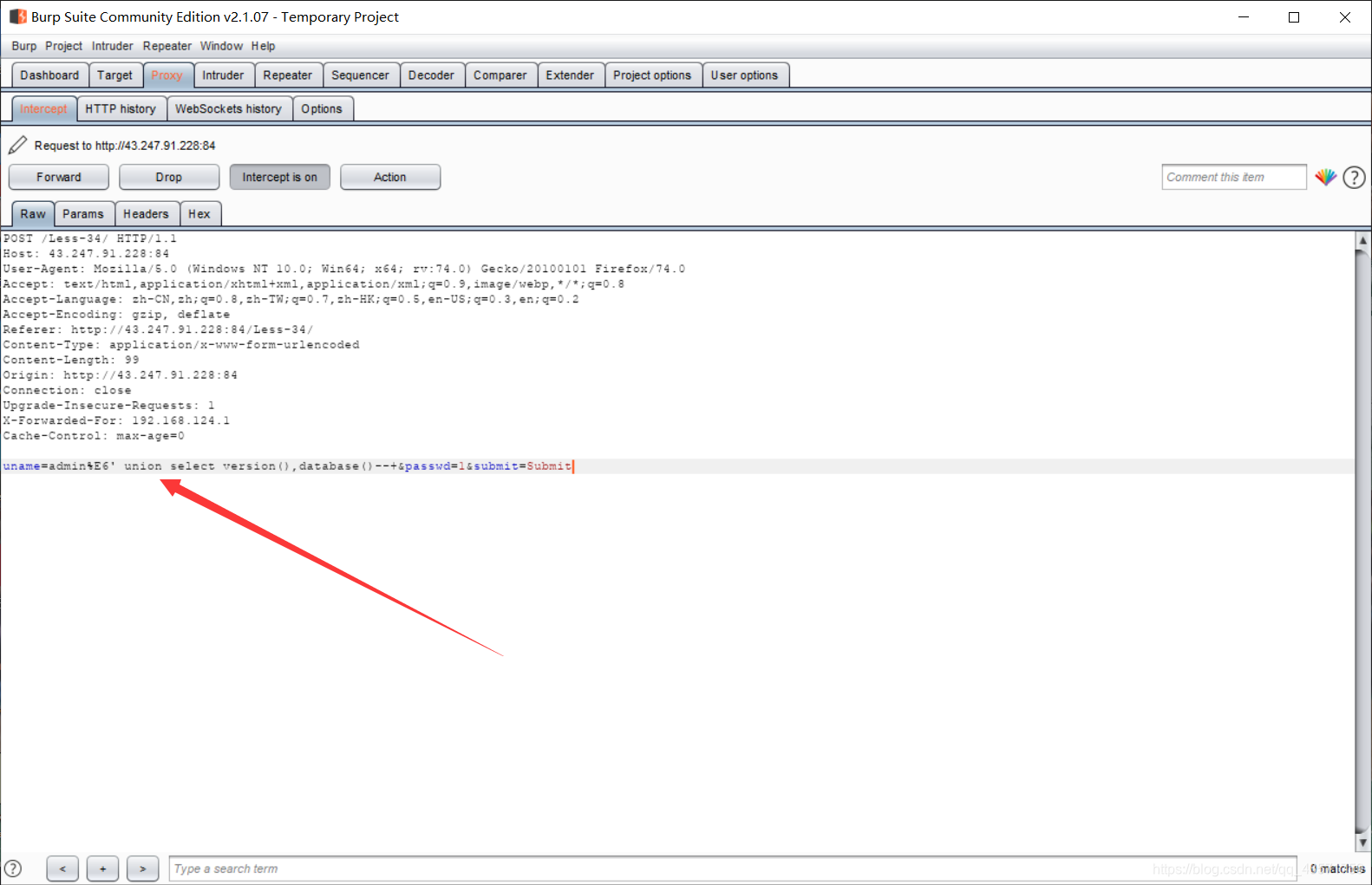Click the POST /Less-34/ HTTP/1.1 line

tap(90, 238)
